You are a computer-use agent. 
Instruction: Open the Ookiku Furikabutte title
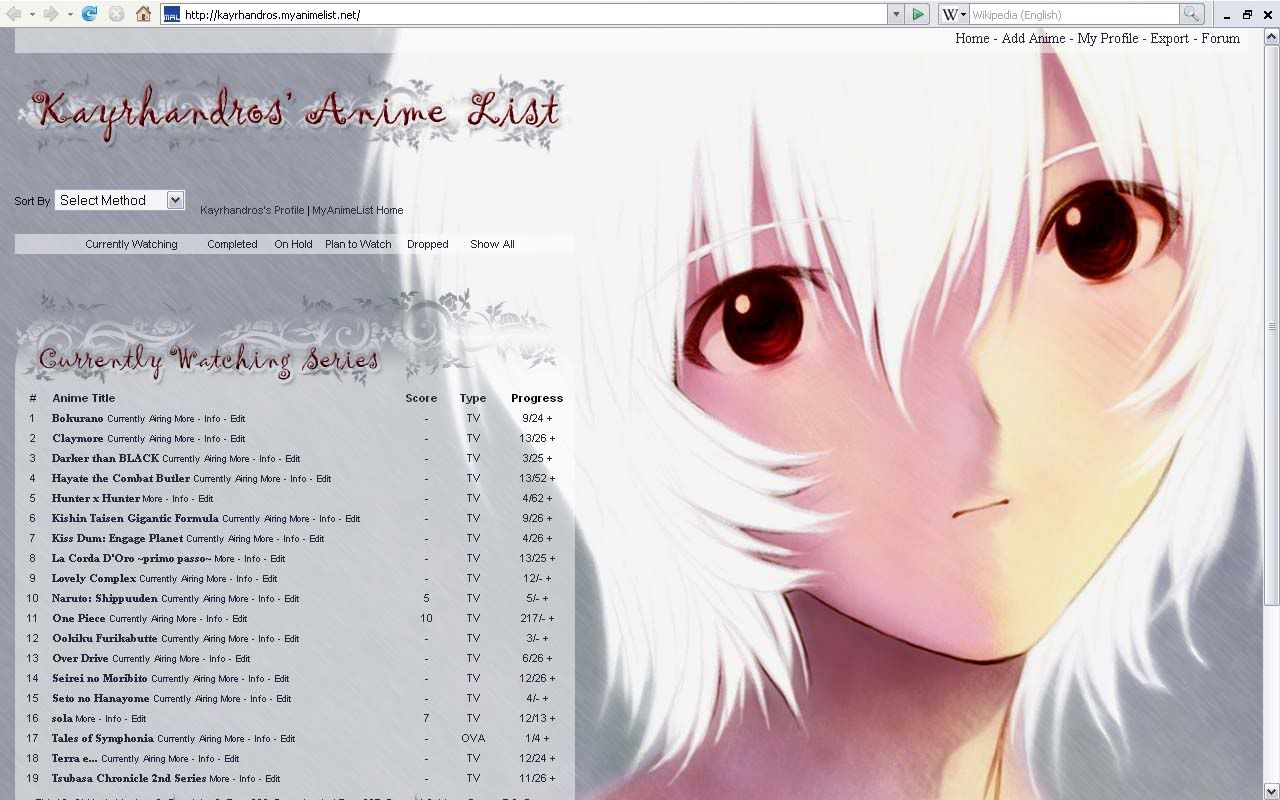pos(105,638)
